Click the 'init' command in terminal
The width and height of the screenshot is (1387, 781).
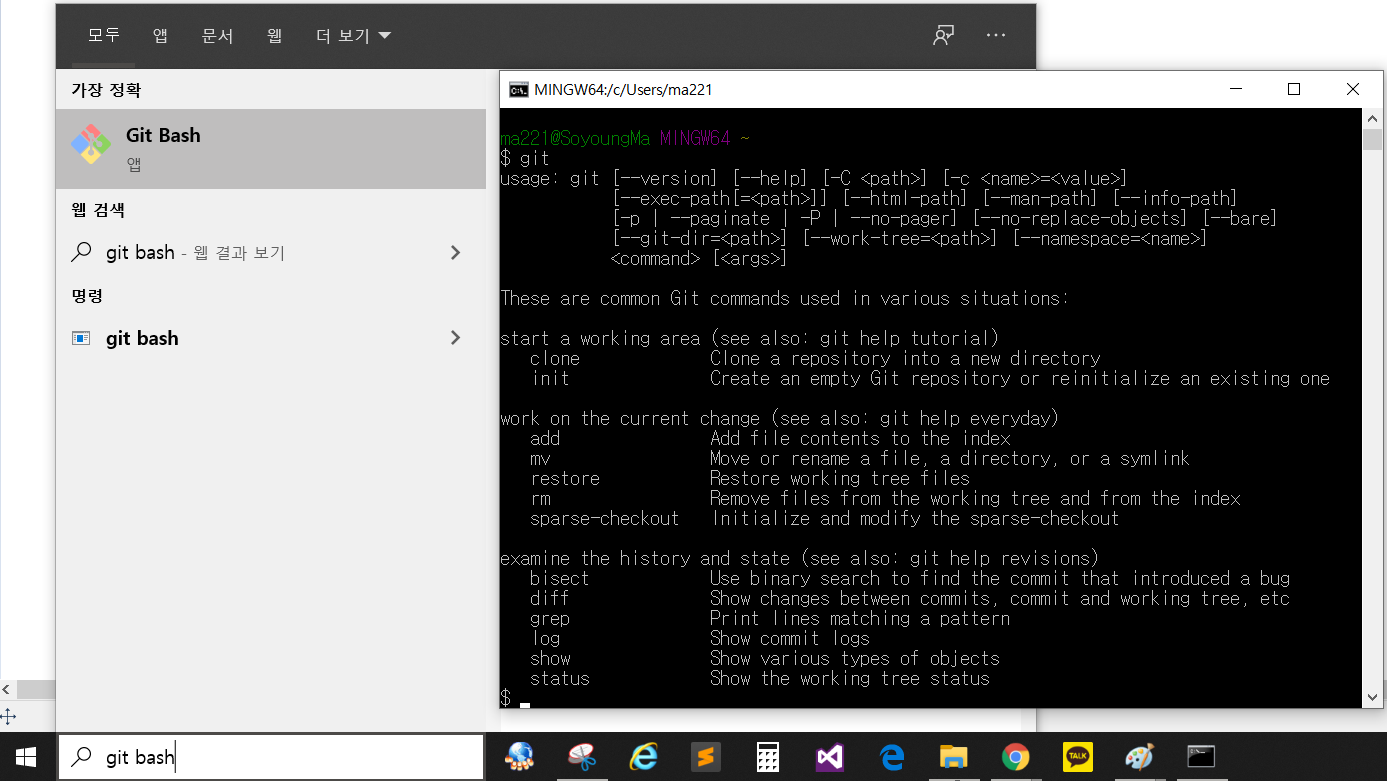pos(550,378)
